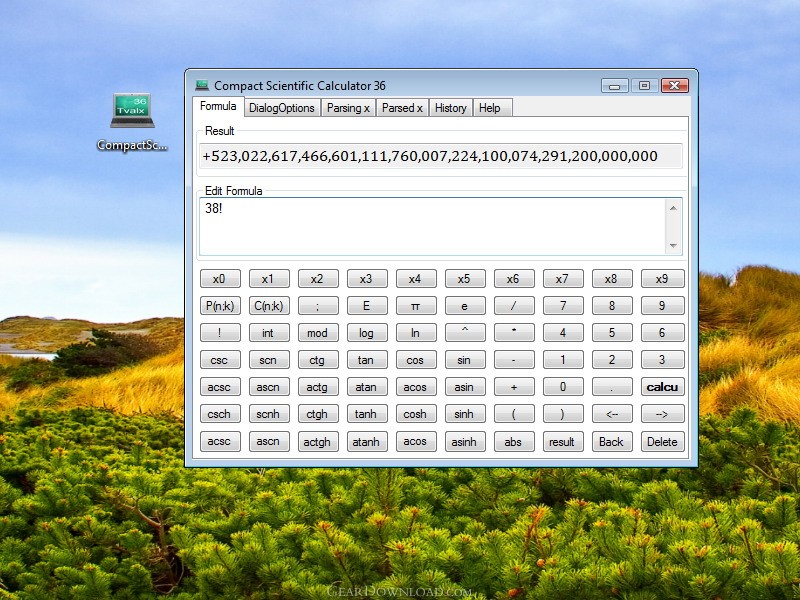Open the Parsing x tab
This screenshot has height=600, width=800.
pyautogui.click(x=348, y=108)
